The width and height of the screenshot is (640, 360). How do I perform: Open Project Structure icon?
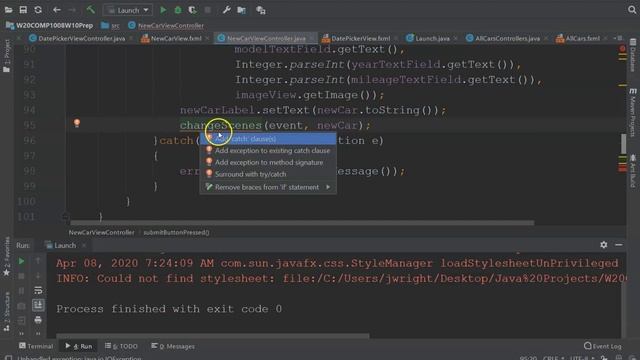click(x=242, y=10)
